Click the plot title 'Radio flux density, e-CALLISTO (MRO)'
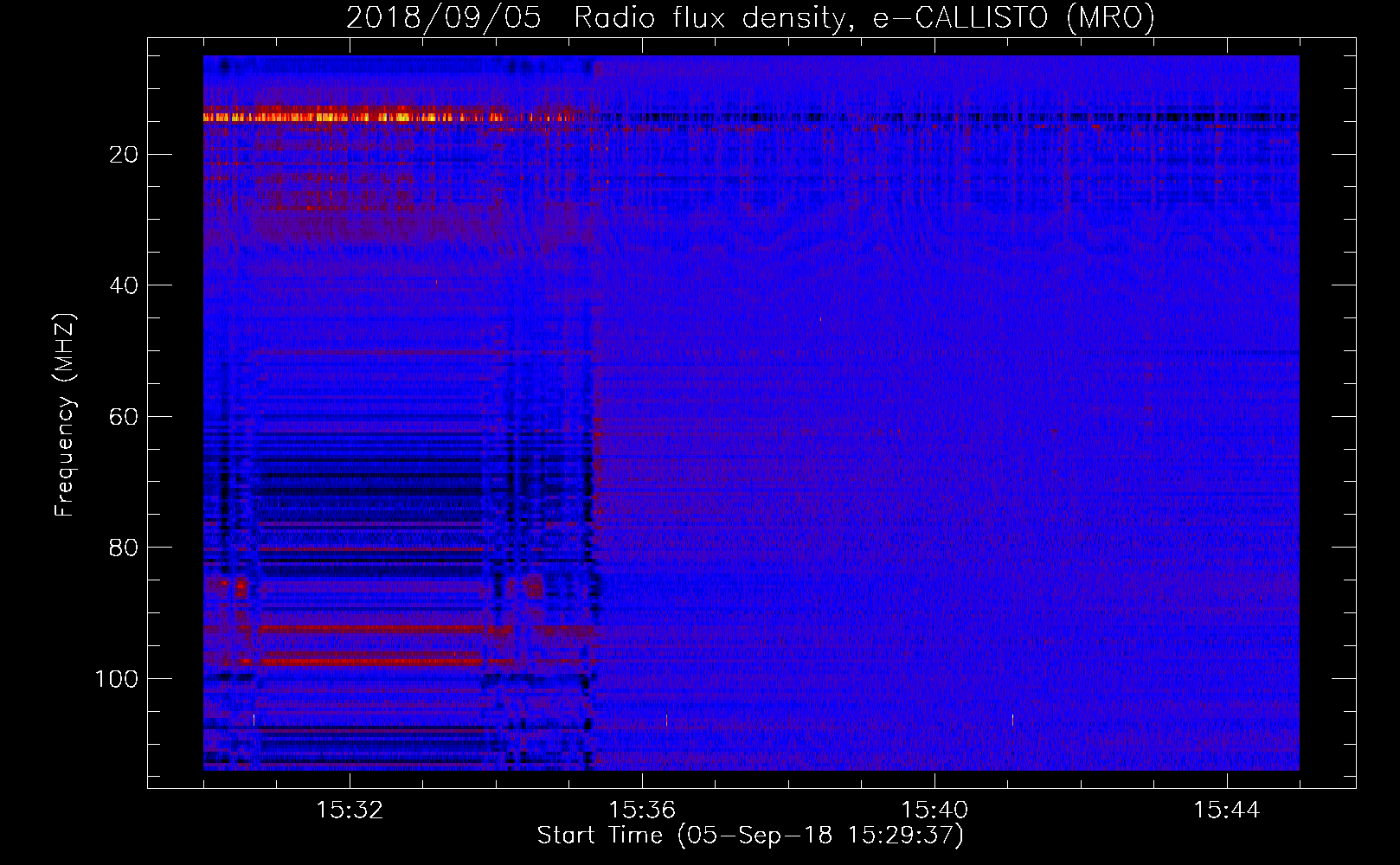 pyautogui.click(x=864, y=18)
